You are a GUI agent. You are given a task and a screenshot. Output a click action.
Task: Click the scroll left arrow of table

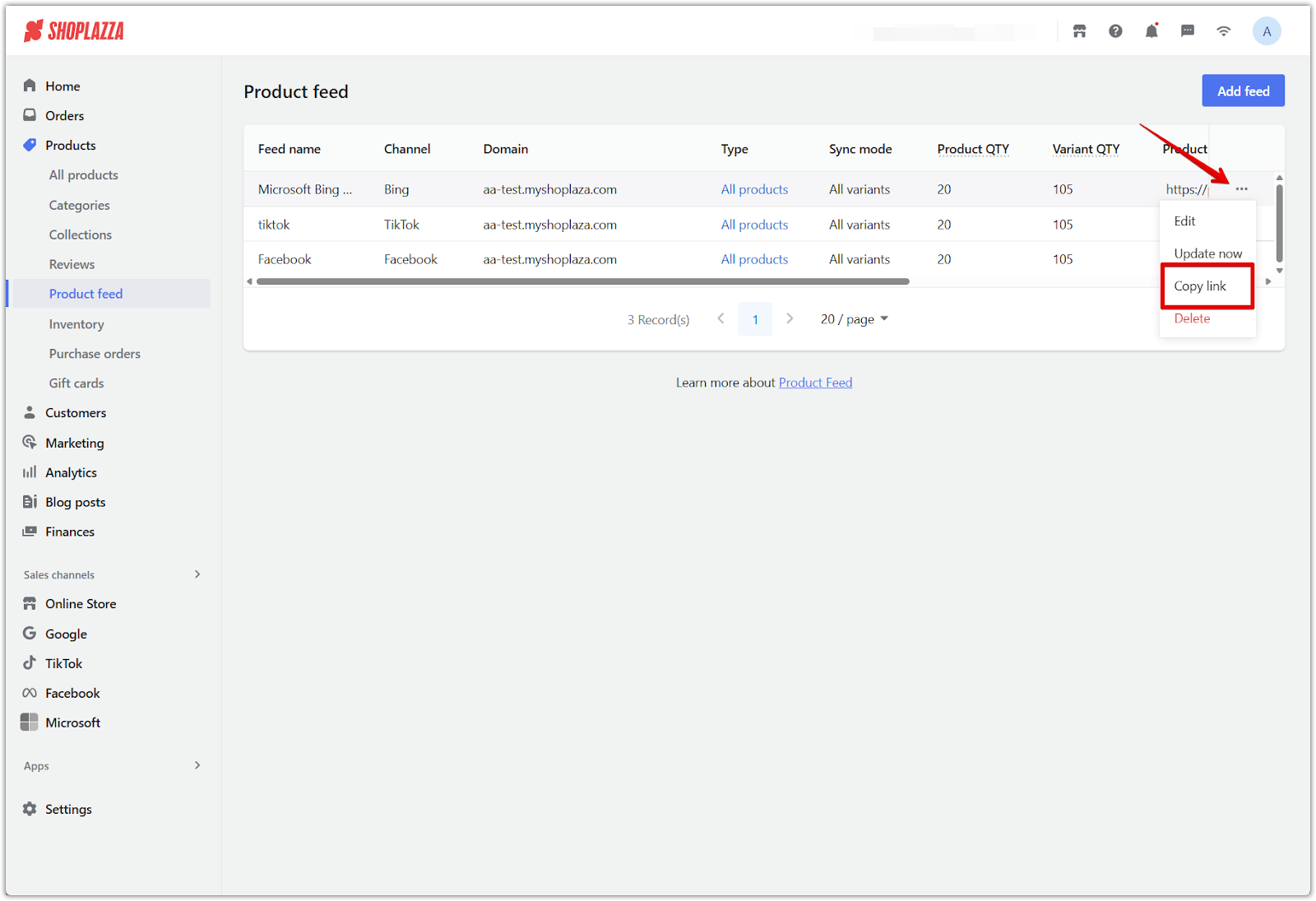point(249,281)
